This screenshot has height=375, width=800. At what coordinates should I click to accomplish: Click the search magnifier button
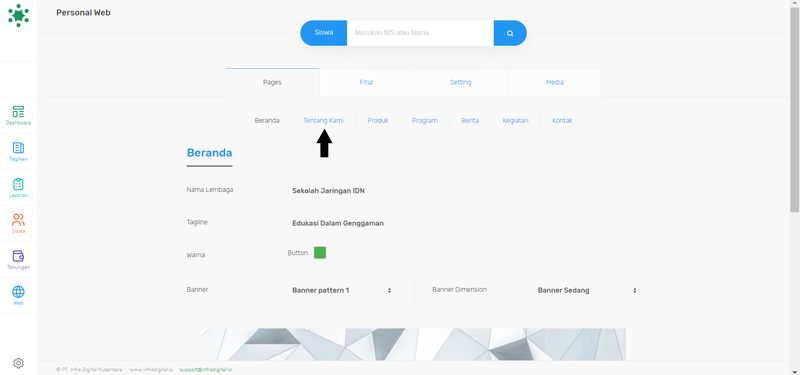(510, 33)
